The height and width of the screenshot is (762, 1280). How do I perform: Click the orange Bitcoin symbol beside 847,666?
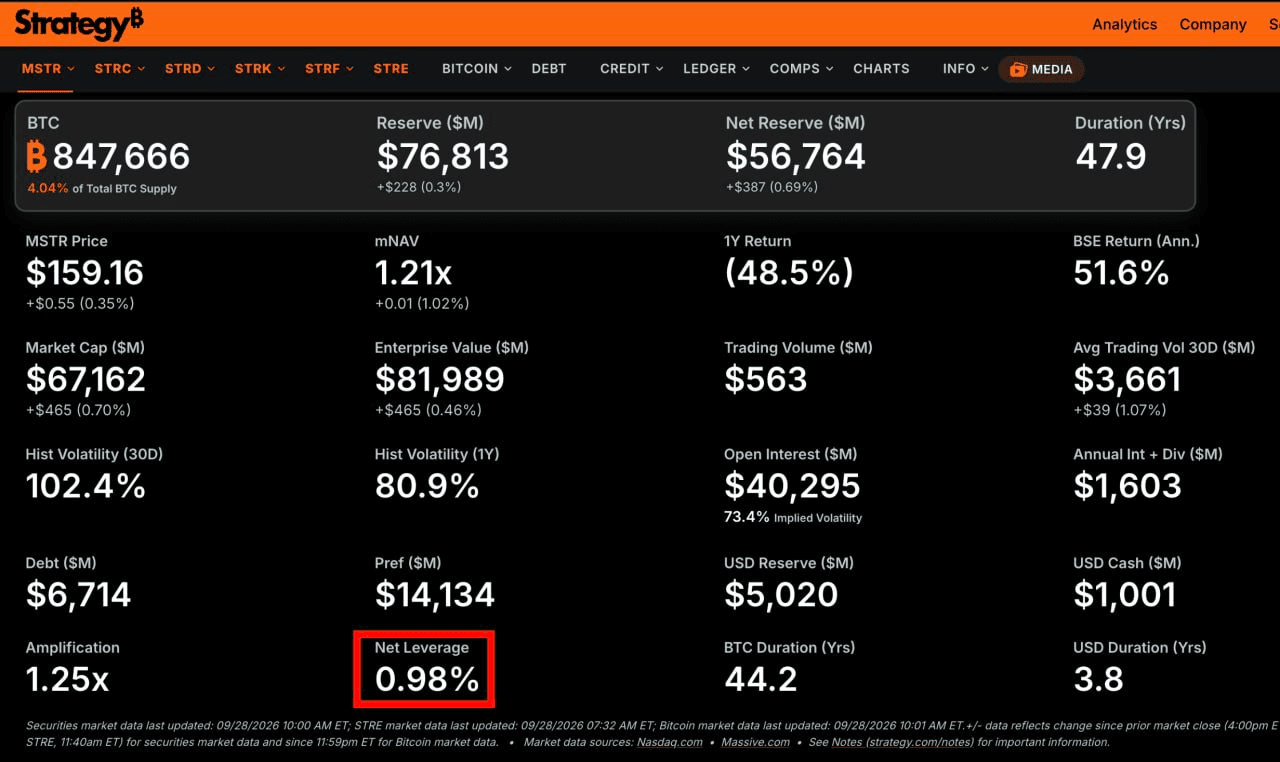click(36, 157)
